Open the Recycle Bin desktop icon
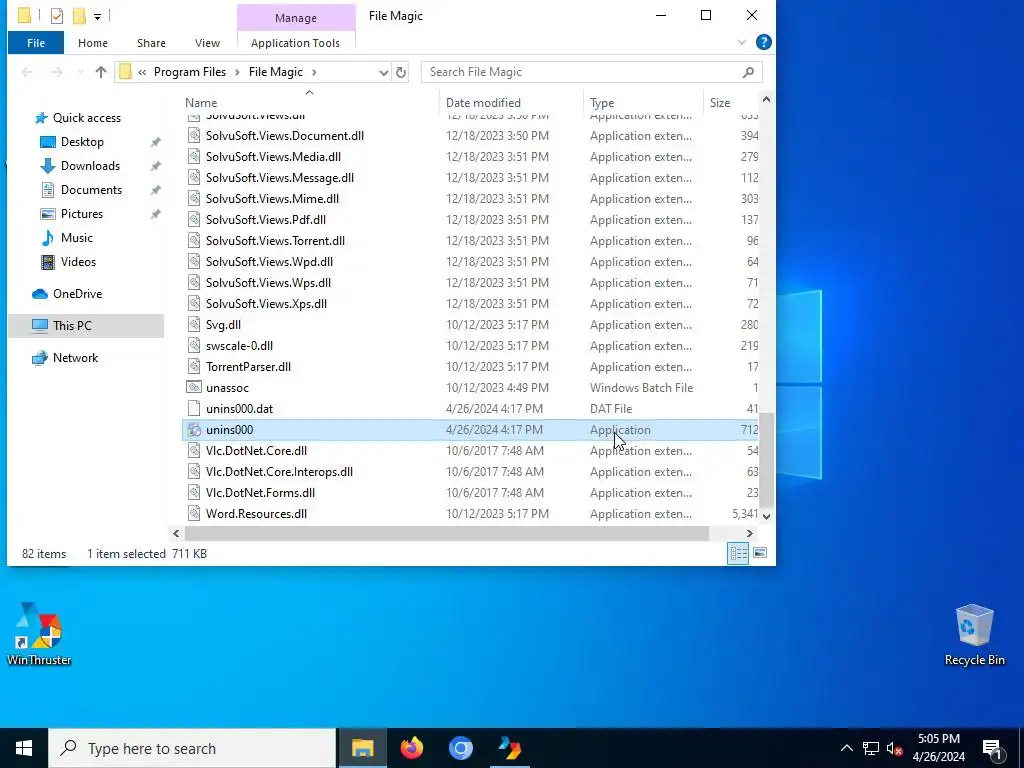 (x=974, y=635)
